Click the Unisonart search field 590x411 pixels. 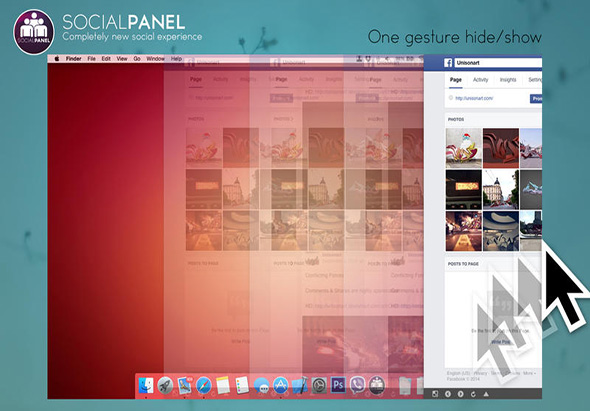(498, 63)
